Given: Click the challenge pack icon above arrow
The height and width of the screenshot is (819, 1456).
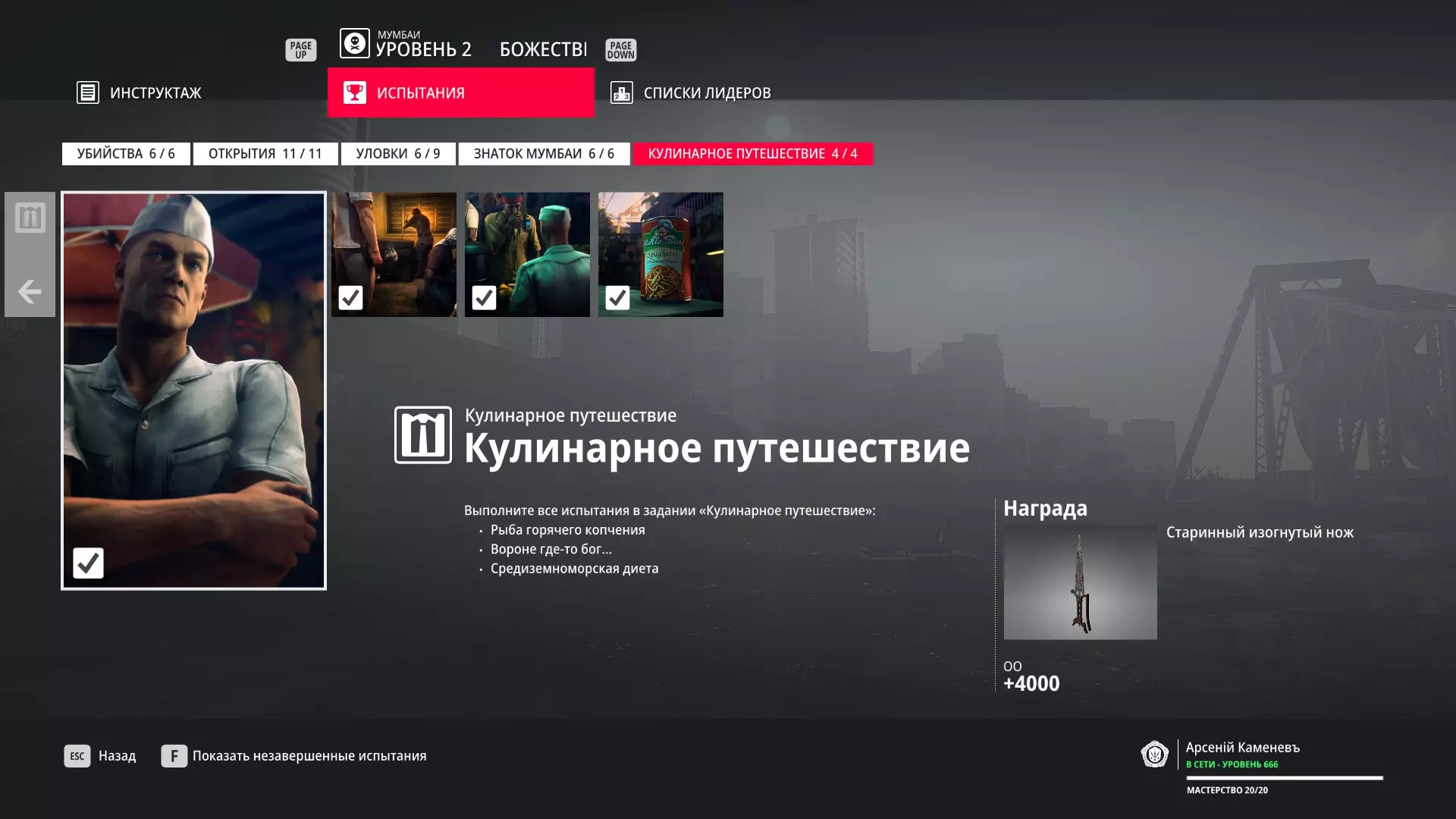Looking at the screenshot, I should tap(30, 218).
